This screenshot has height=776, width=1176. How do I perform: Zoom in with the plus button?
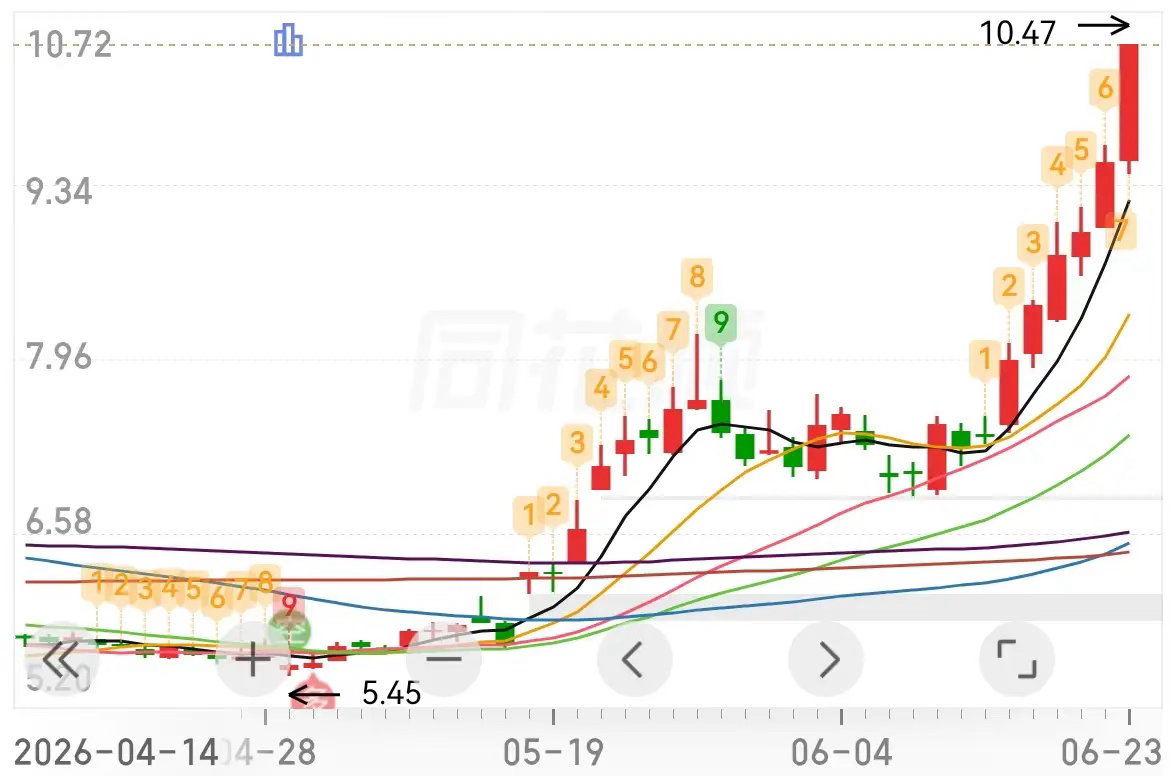point(253,660)
